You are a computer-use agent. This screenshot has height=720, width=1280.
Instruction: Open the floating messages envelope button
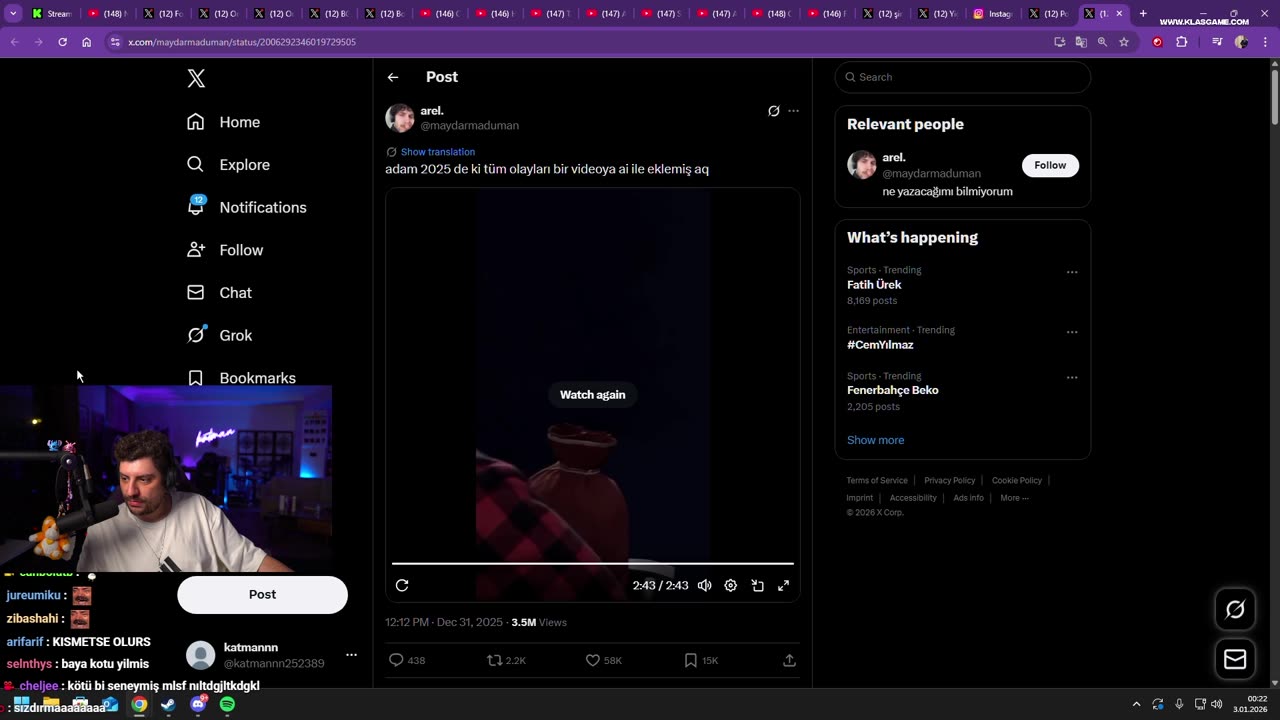pos(1235,660)
